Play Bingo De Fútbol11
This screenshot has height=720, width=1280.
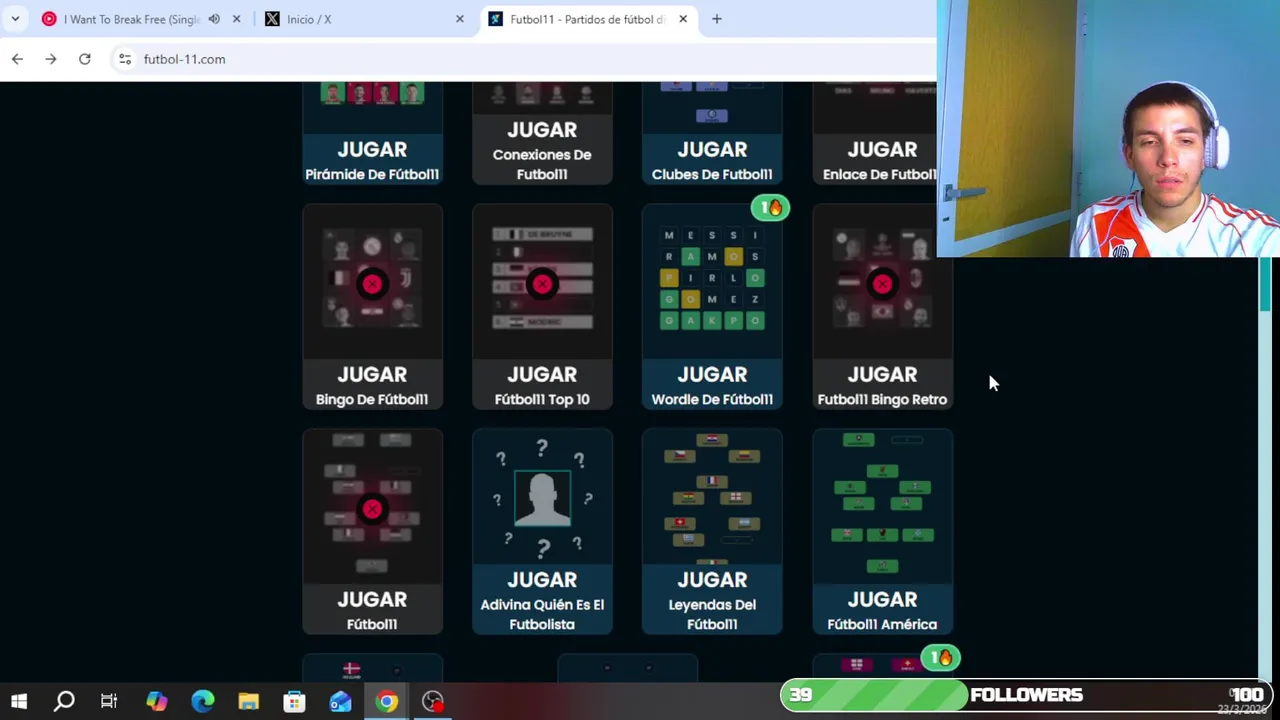coord(372,307)
